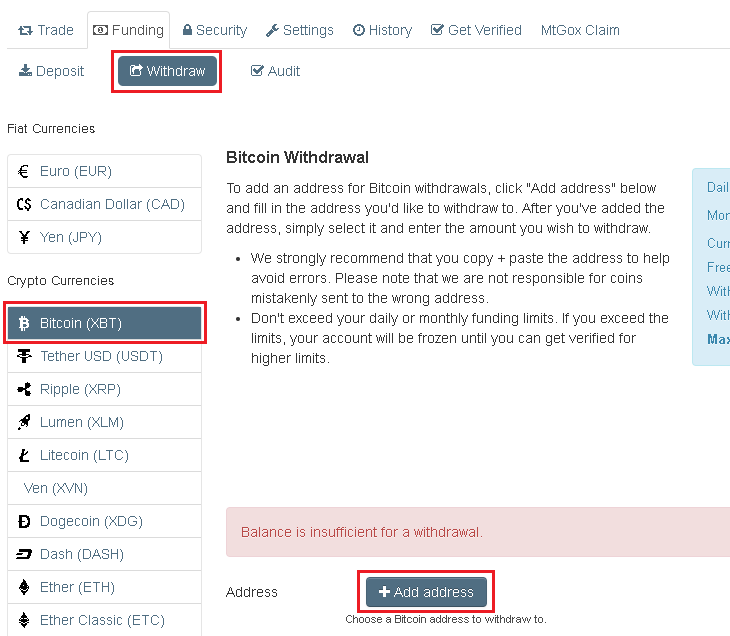Click the Dash currency icon
730x636 pixels.
coord(24,554)
